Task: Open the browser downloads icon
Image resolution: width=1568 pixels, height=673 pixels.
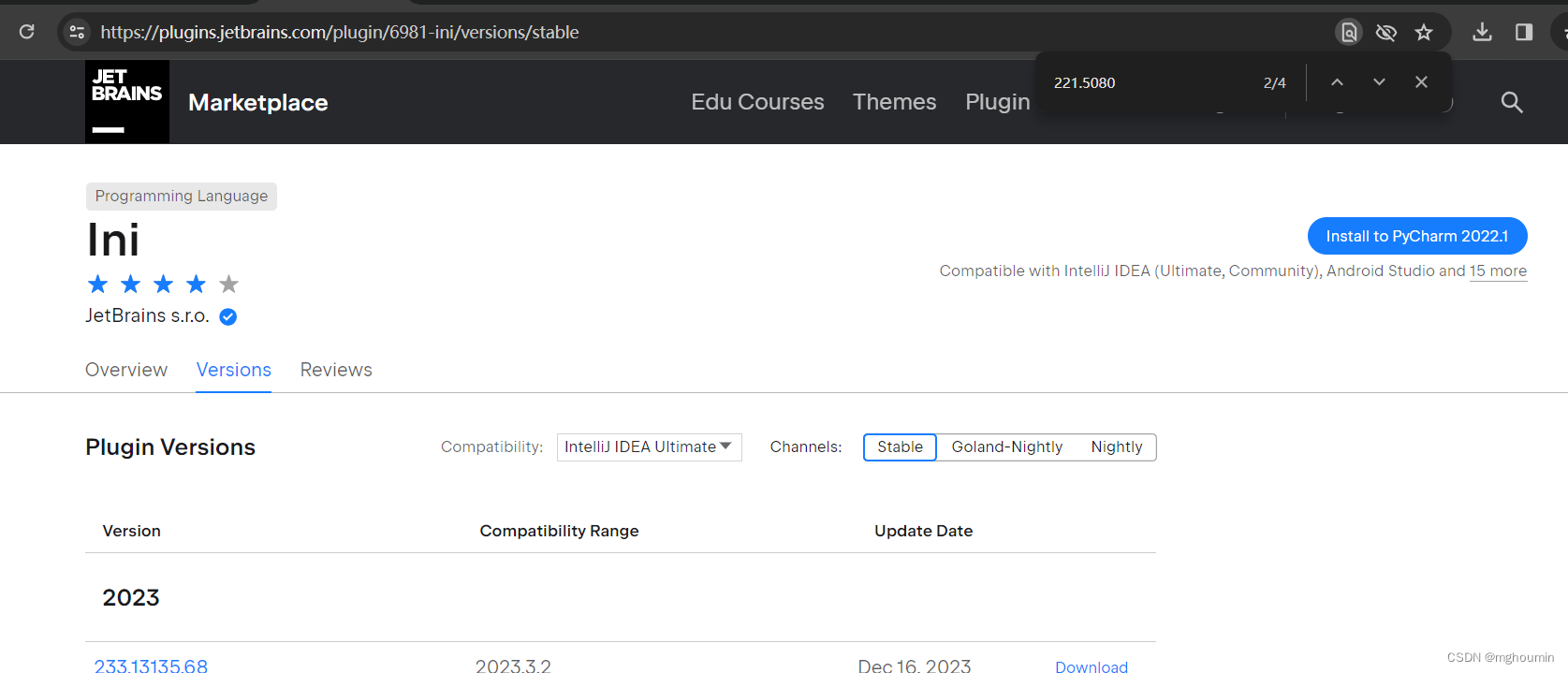Action: tap(1482, 32)
